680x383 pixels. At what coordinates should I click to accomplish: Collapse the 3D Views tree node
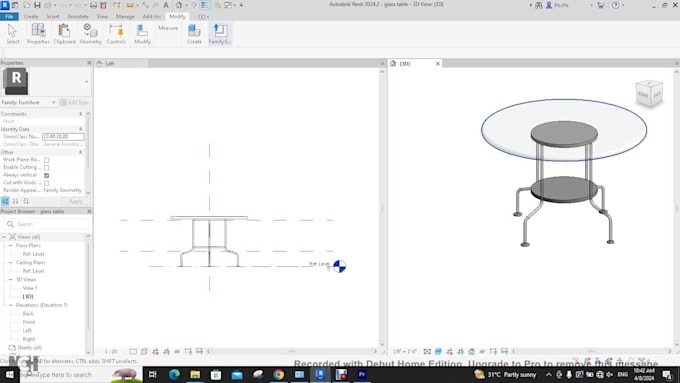(x=11, y=280)
